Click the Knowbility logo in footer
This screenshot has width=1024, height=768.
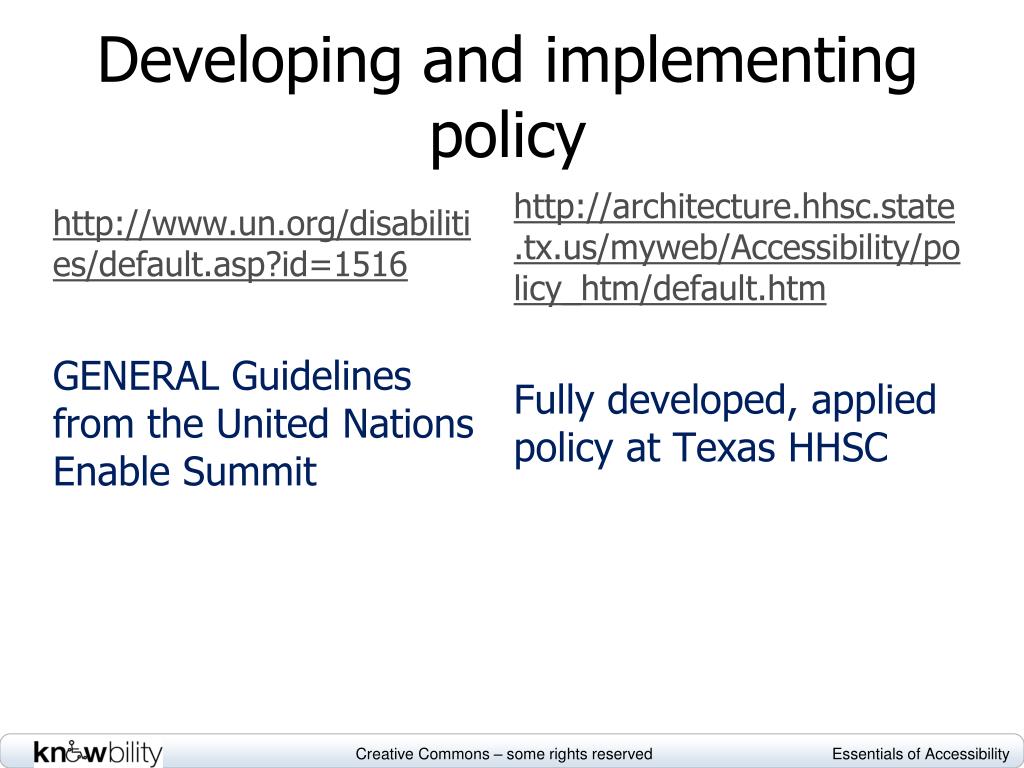(x=98, y=752)
